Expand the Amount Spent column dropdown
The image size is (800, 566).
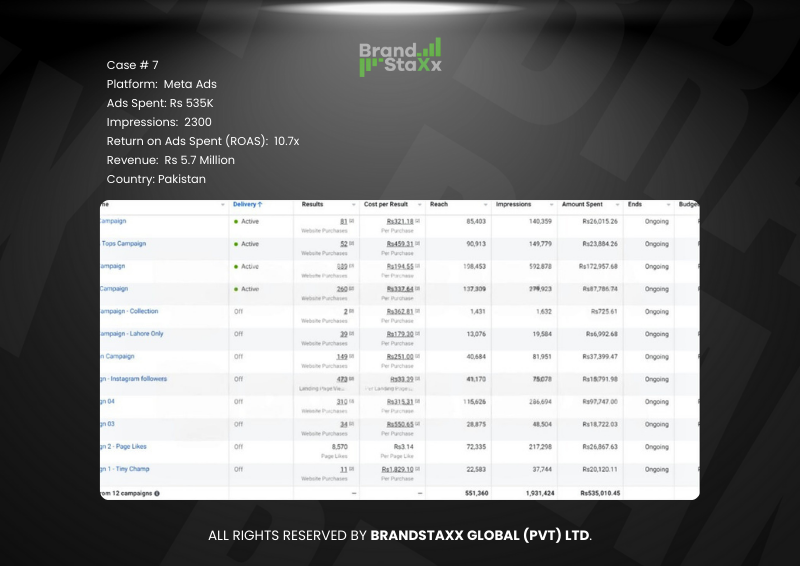[x=619, y=204]
